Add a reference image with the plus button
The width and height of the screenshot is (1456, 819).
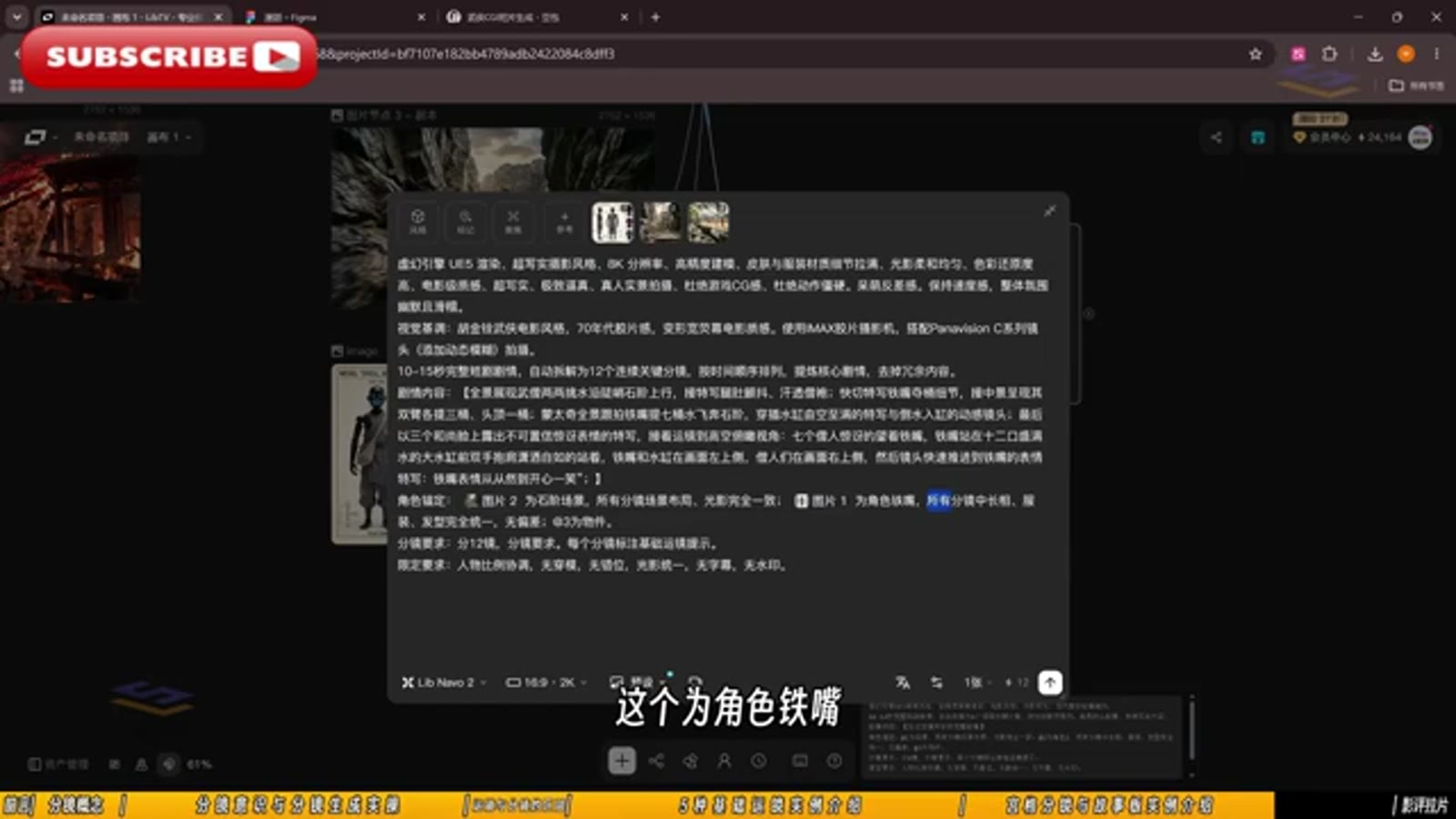point(564,221)
